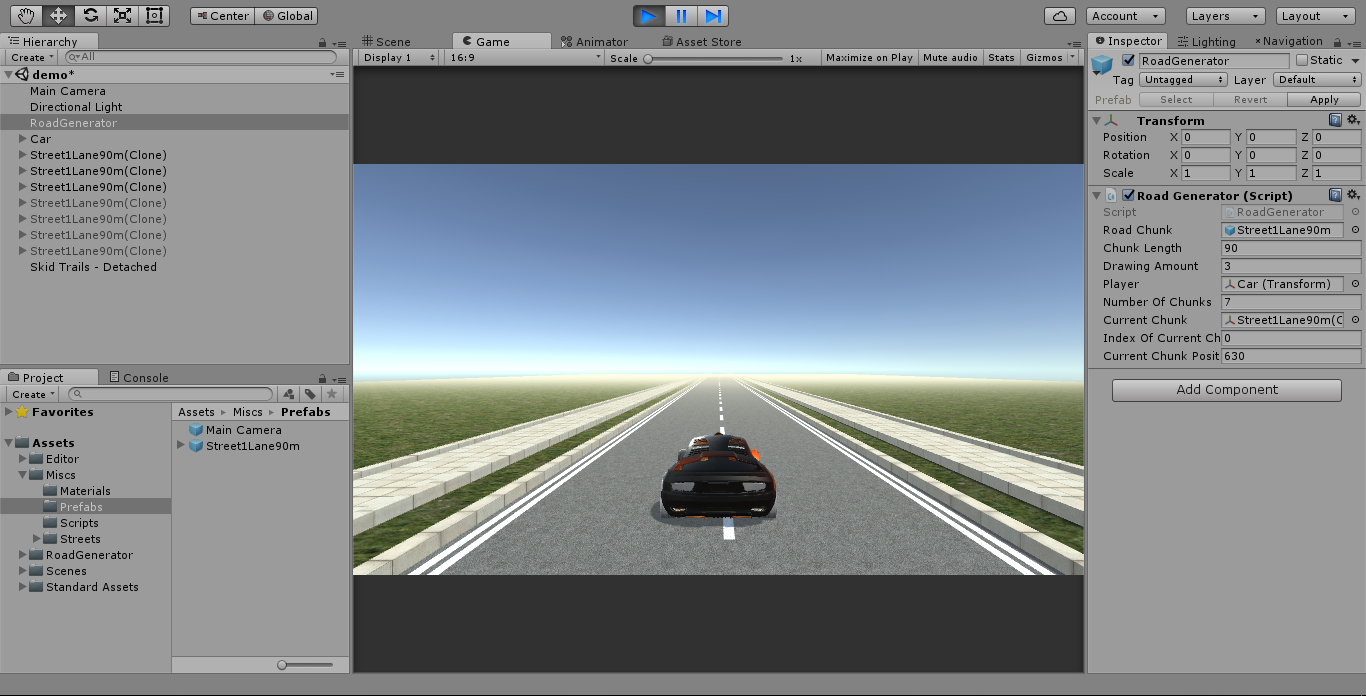Open the Layers dropdown
The image size is (1366, 696).
(1226, 16)
